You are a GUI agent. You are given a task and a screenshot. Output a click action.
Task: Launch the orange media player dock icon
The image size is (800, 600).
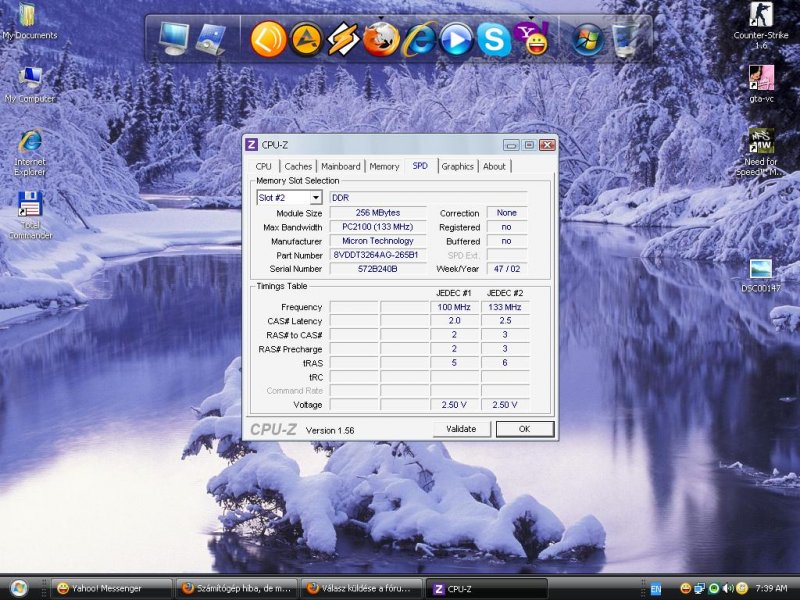[x=268, y=39]
